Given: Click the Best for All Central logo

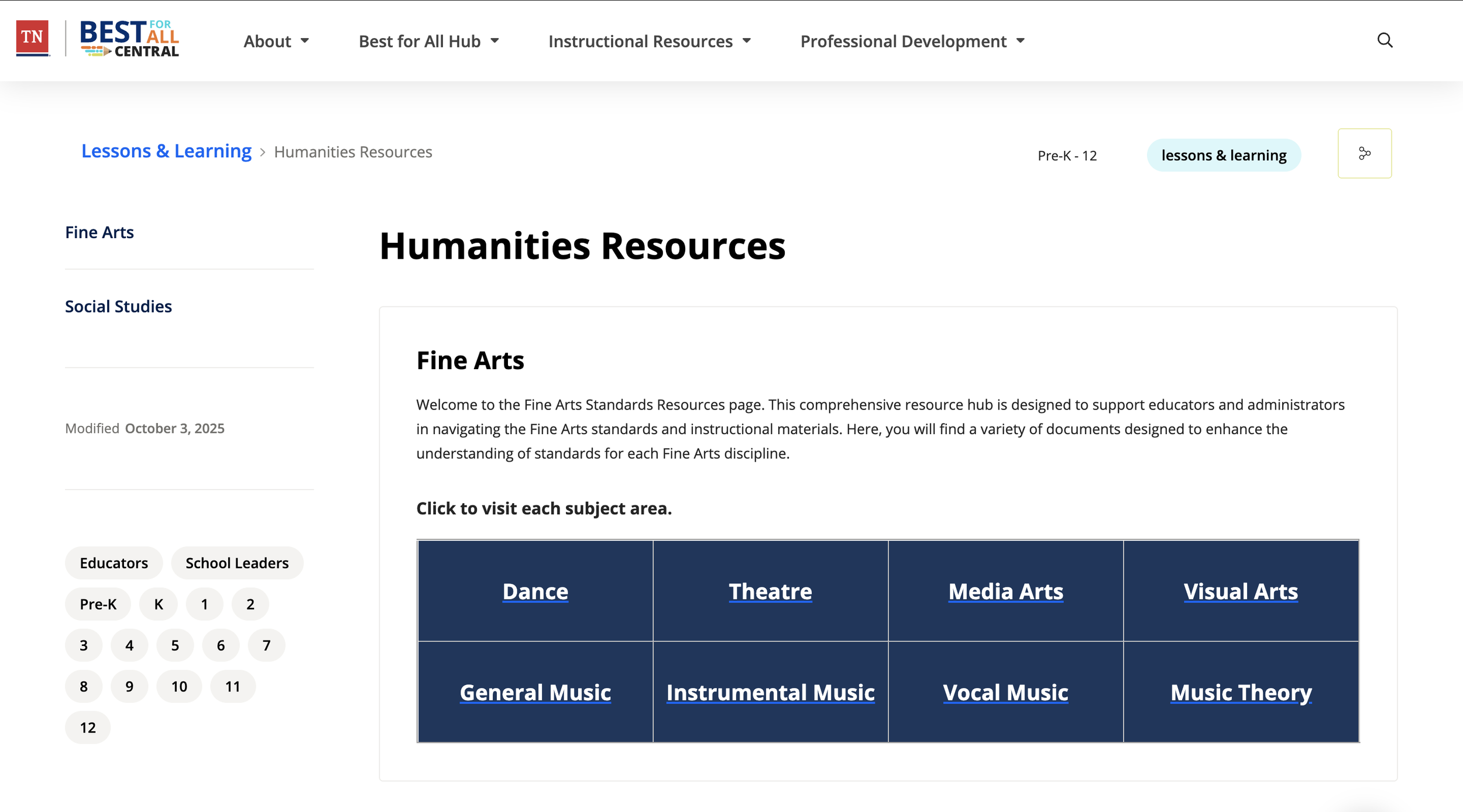Looking at the screenshot, I should [x=129, y=39].
